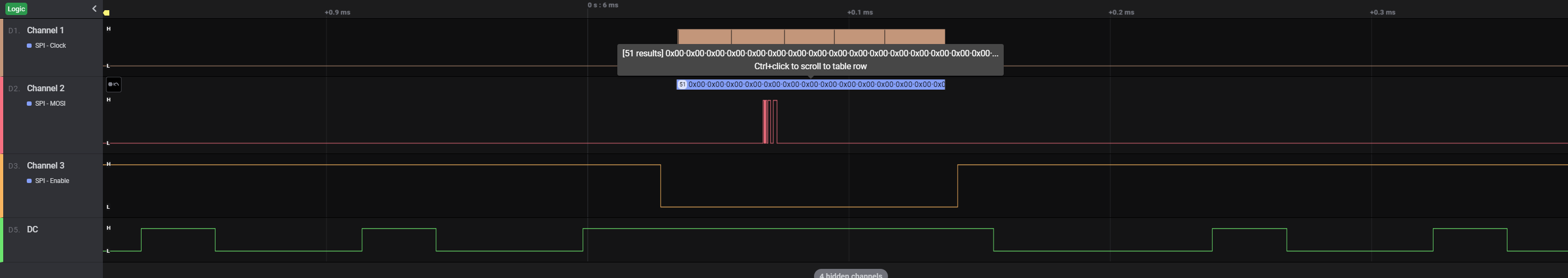Select the Channel 2 label
Viewport: 1568px width, 278px height.
[x=46, y=89]
